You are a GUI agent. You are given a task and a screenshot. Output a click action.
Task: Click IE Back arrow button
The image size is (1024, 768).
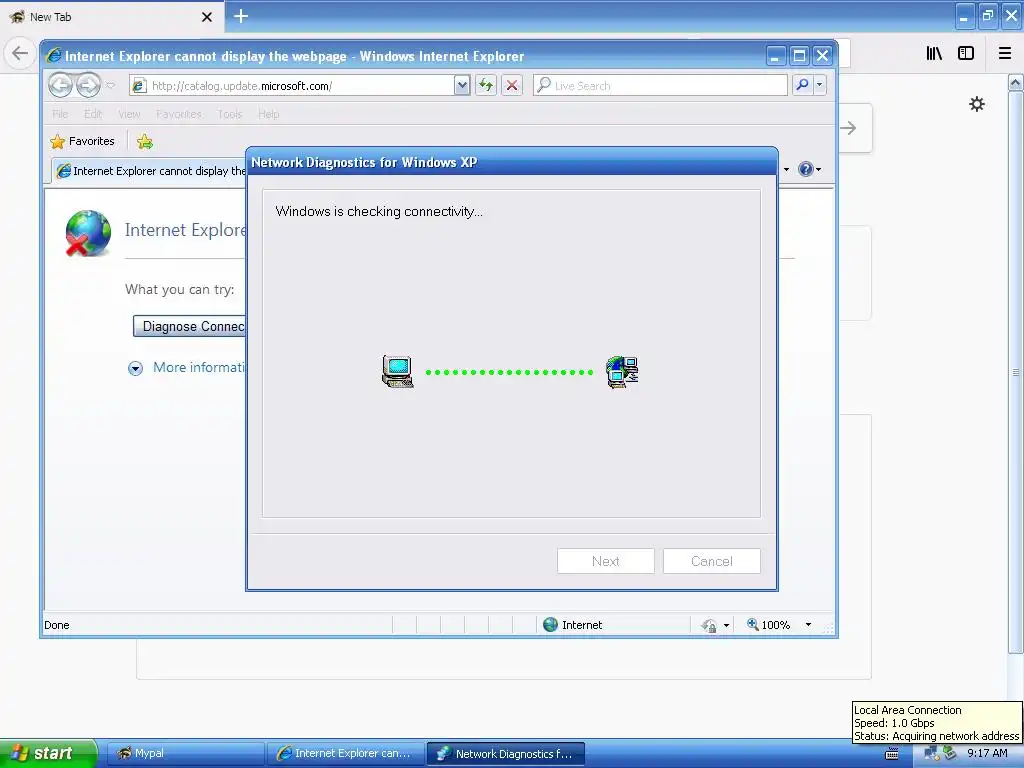coord(60,85)
